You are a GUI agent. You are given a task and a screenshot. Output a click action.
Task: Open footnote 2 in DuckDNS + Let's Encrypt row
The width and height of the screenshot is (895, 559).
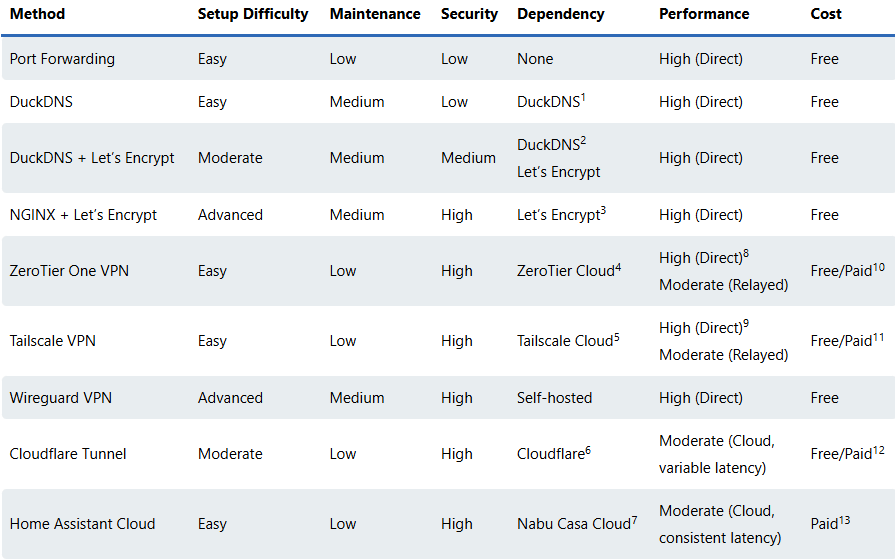583,140
